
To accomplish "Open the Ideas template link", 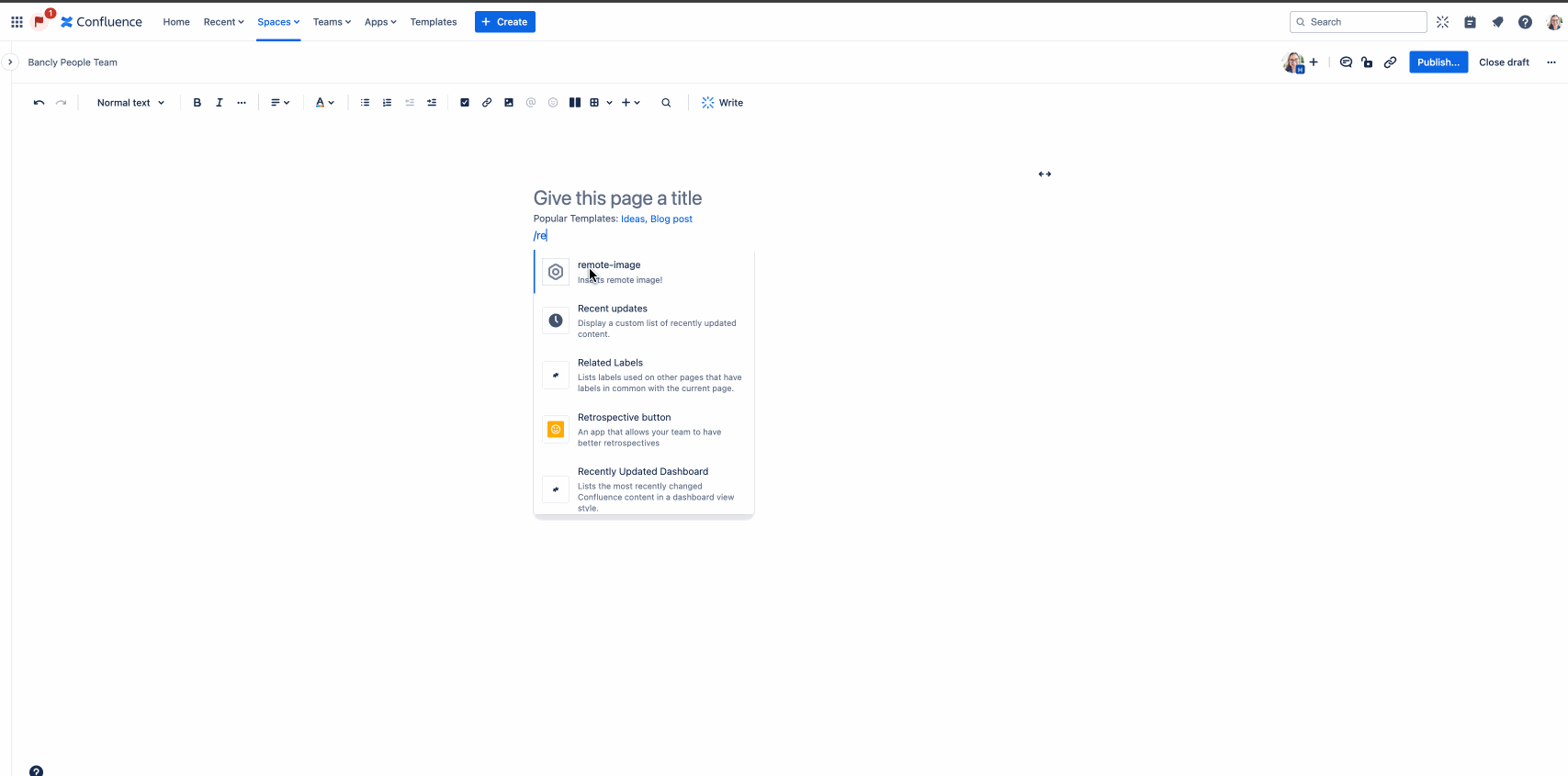I will pyautogui.click(x=633, y=219).
